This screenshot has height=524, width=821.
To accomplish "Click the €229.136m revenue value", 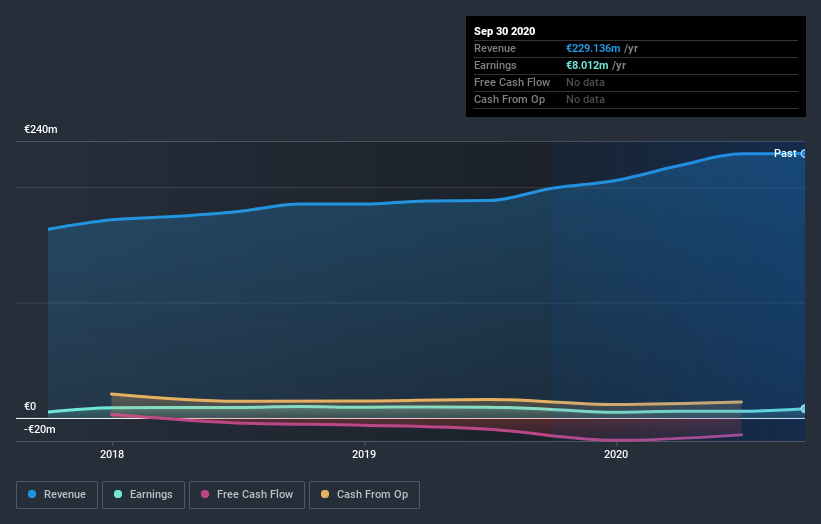I will pos(593,48).
